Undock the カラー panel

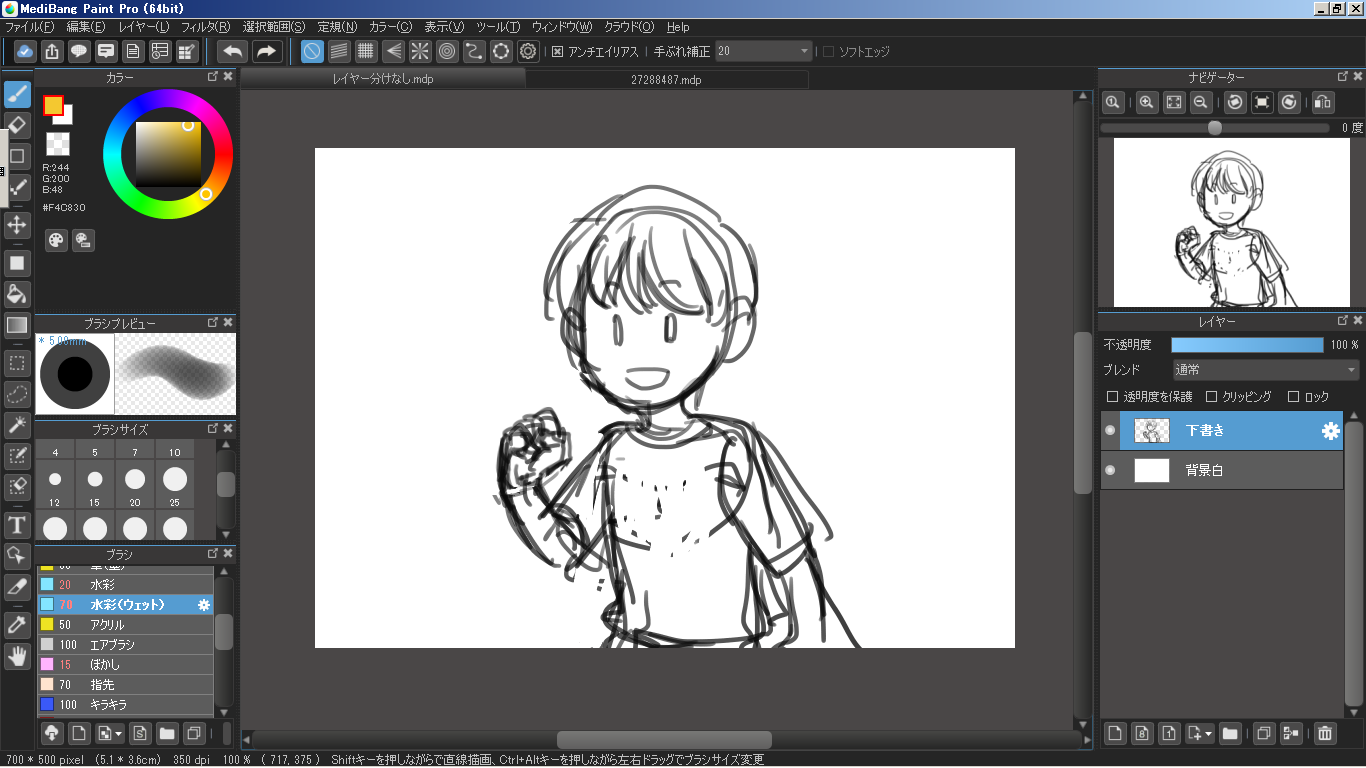213,76
